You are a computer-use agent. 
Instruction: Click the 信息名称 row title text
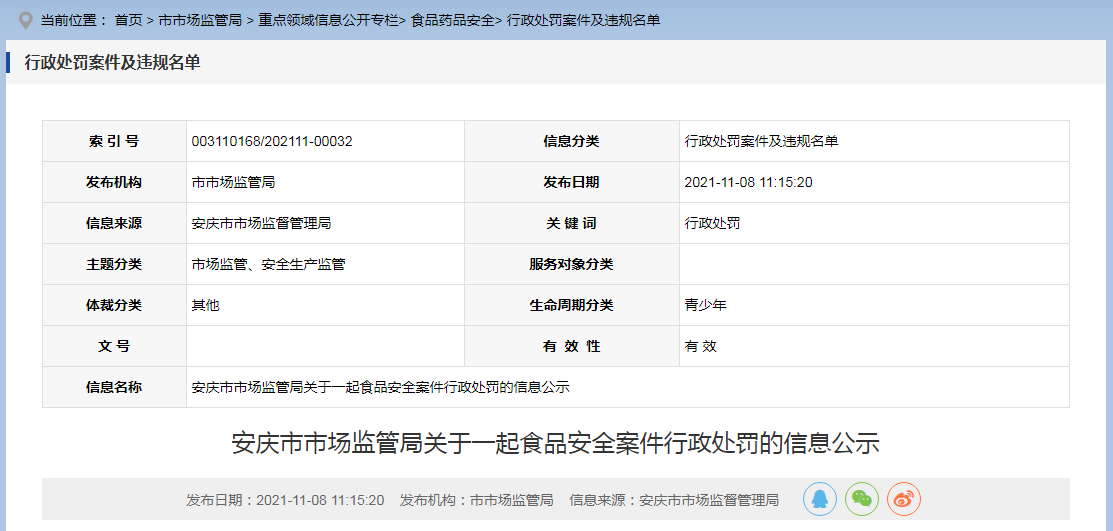(x=380, y=388)
